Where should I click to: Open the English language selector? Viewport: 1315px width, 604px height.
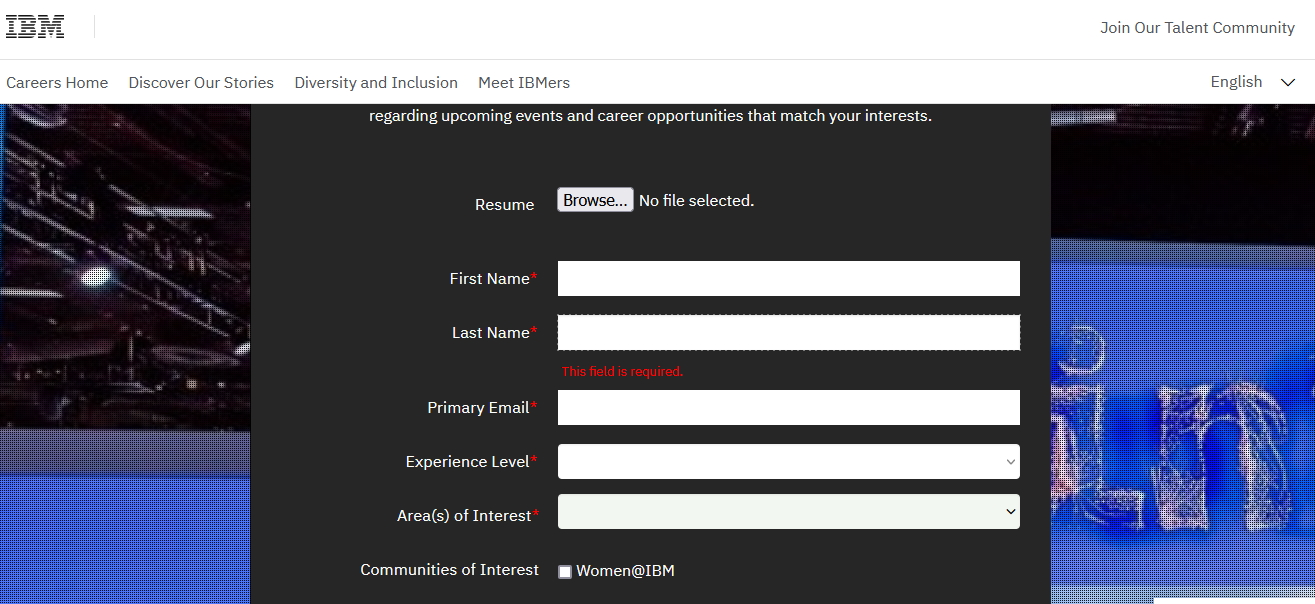tap(1253, 82)
